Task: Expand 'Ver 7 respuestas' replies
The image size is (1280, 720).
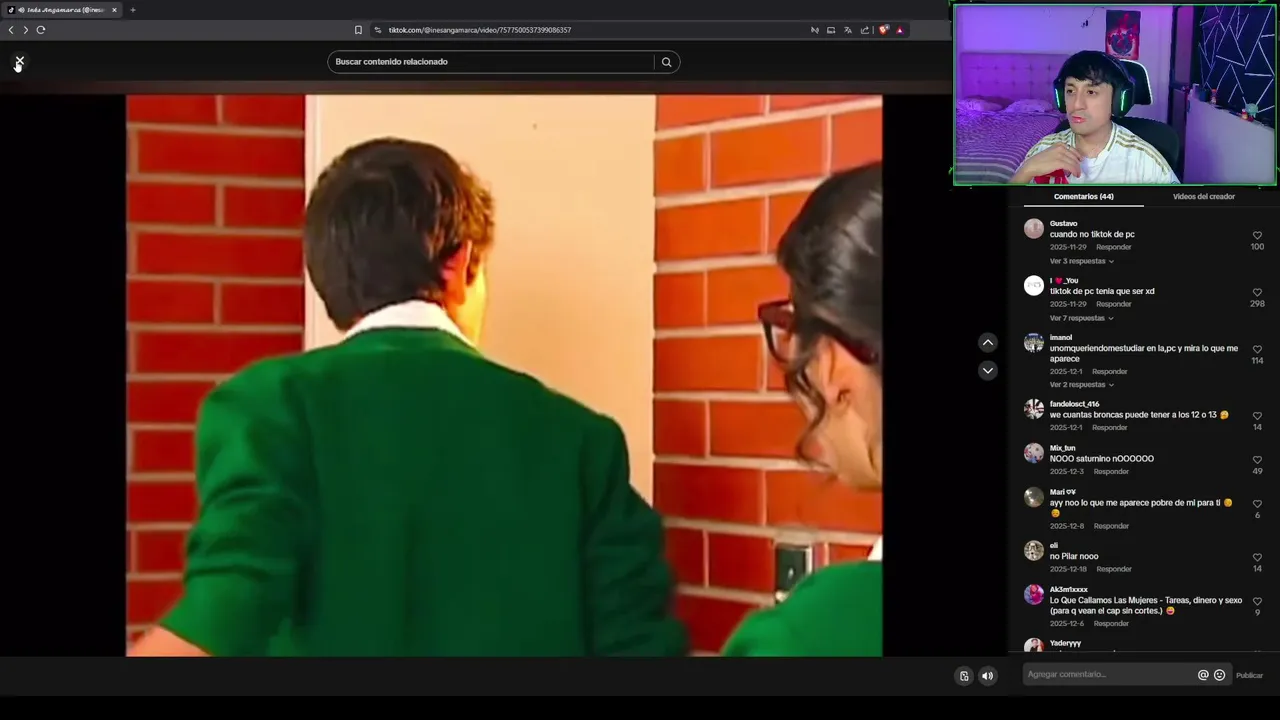Action: point(1081,318)
